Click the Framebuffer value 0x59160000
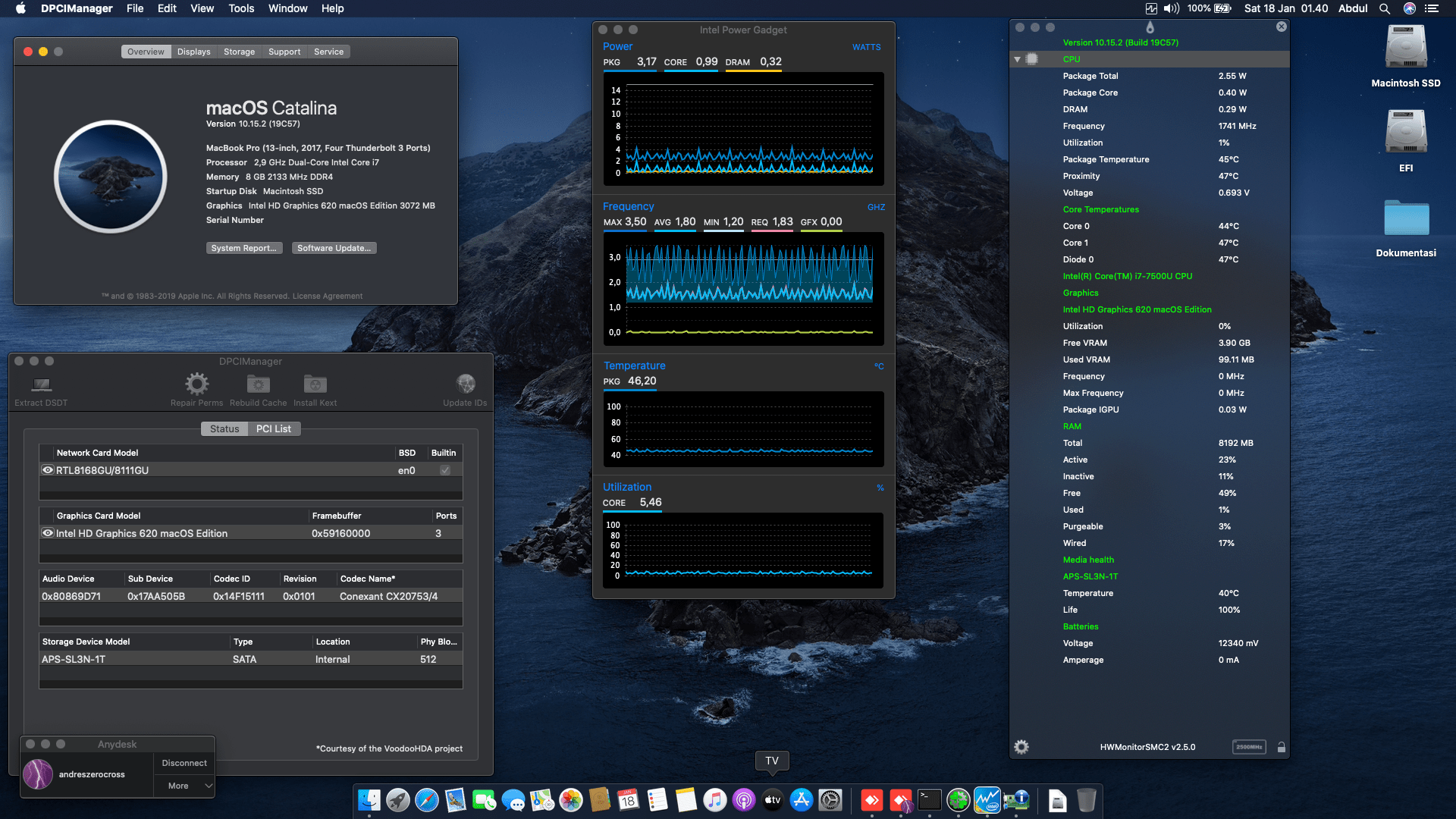This screenshot has height=819, width=1456. pos(341,534)
